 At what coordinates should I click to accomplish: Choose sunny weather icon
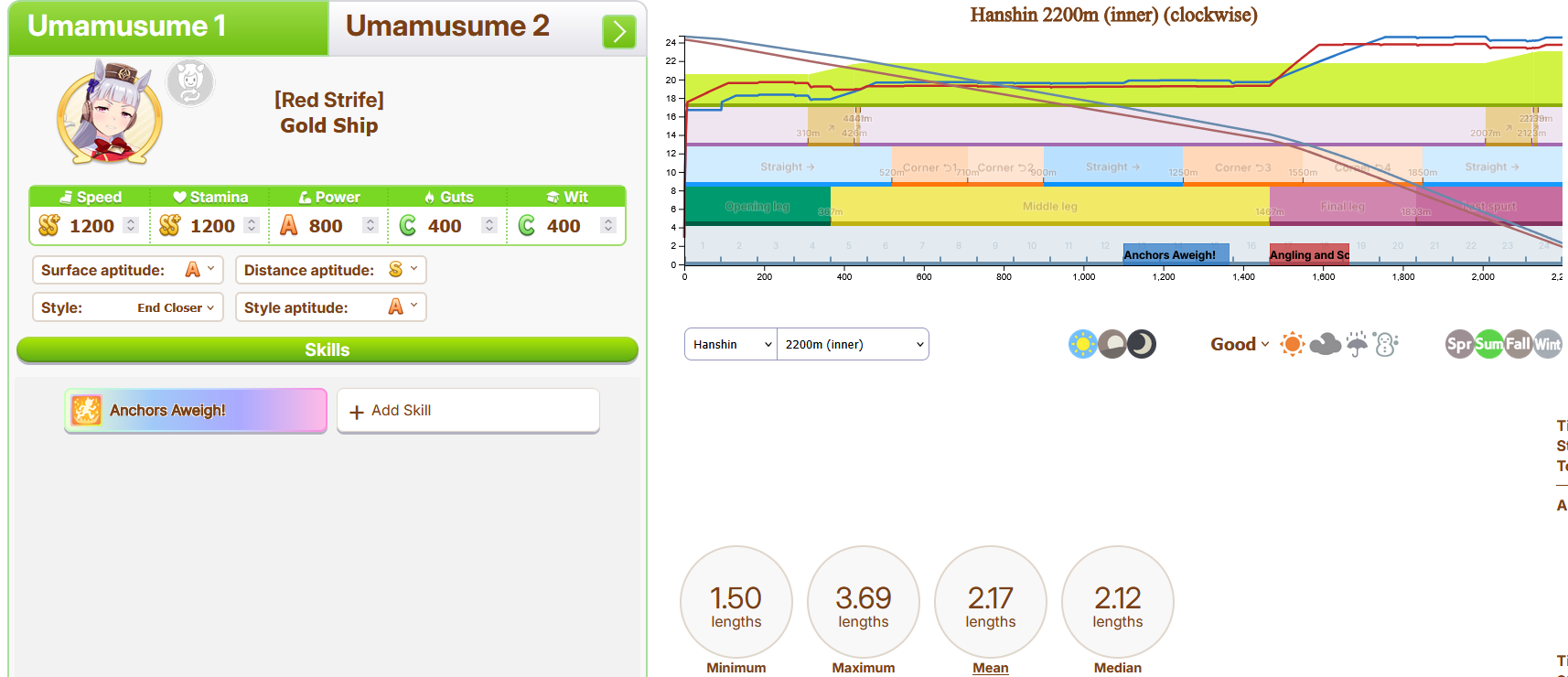[1293, 344]
